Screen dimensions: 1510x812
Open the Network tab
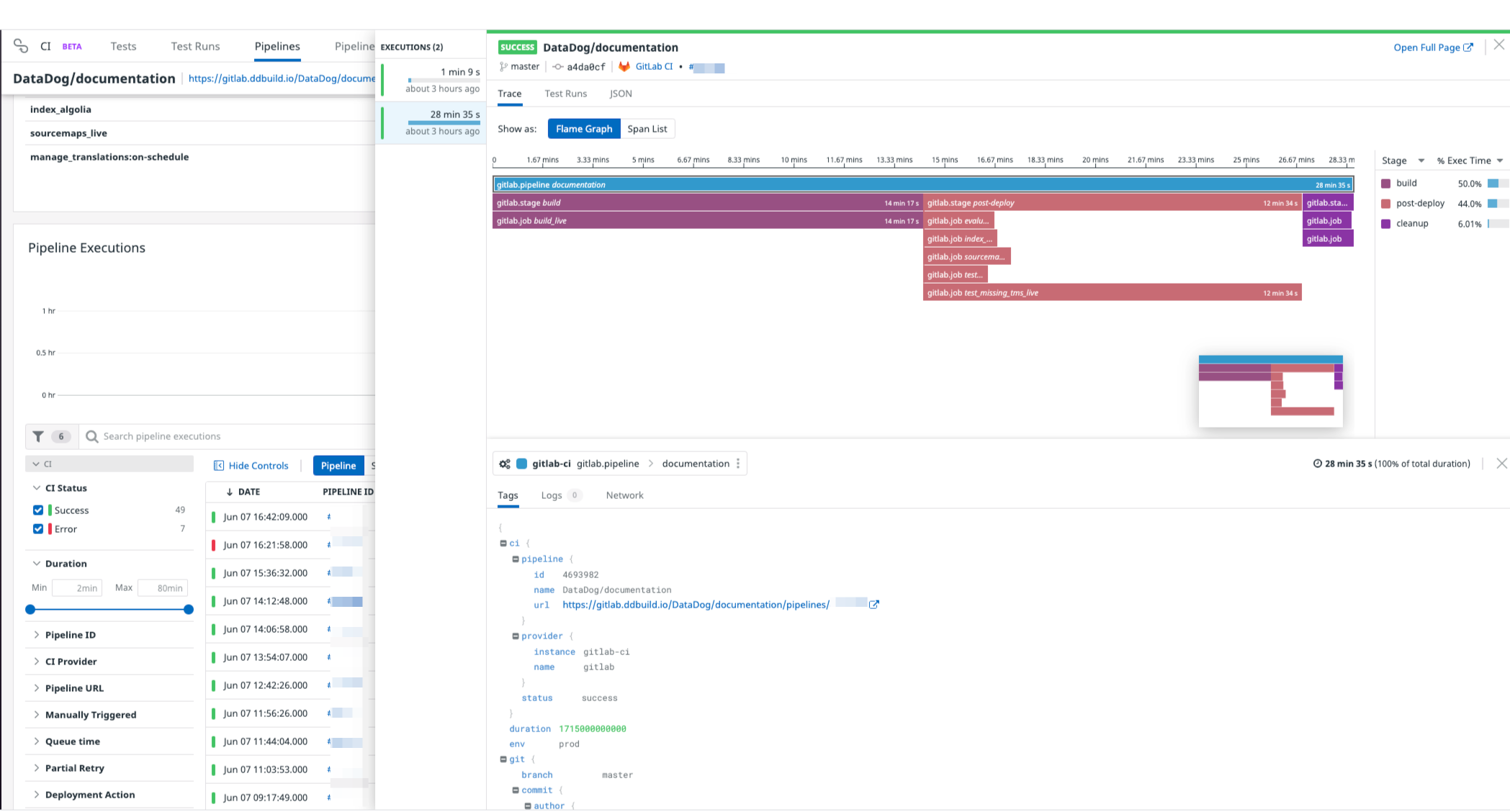pyautogui.click(x=624, y=495)
